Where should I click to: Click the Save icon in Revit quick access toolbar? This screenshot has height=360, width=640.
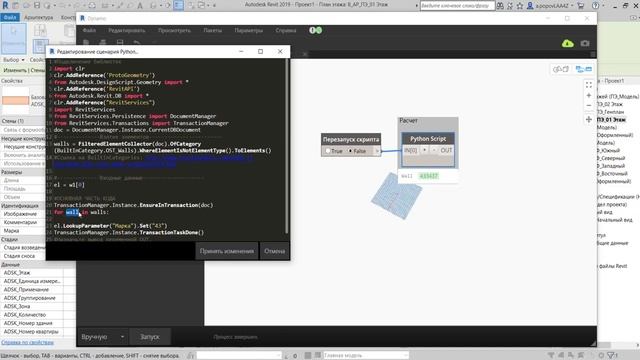pyautogui.click(x=37, y=6)
